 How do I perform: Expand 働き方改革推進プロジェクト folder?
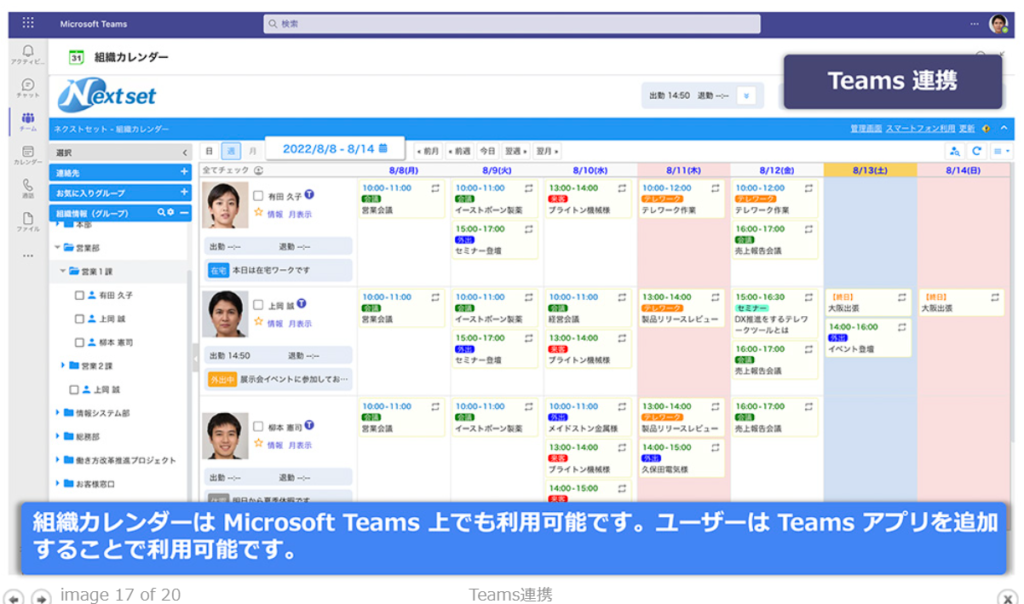coord(57,460)
